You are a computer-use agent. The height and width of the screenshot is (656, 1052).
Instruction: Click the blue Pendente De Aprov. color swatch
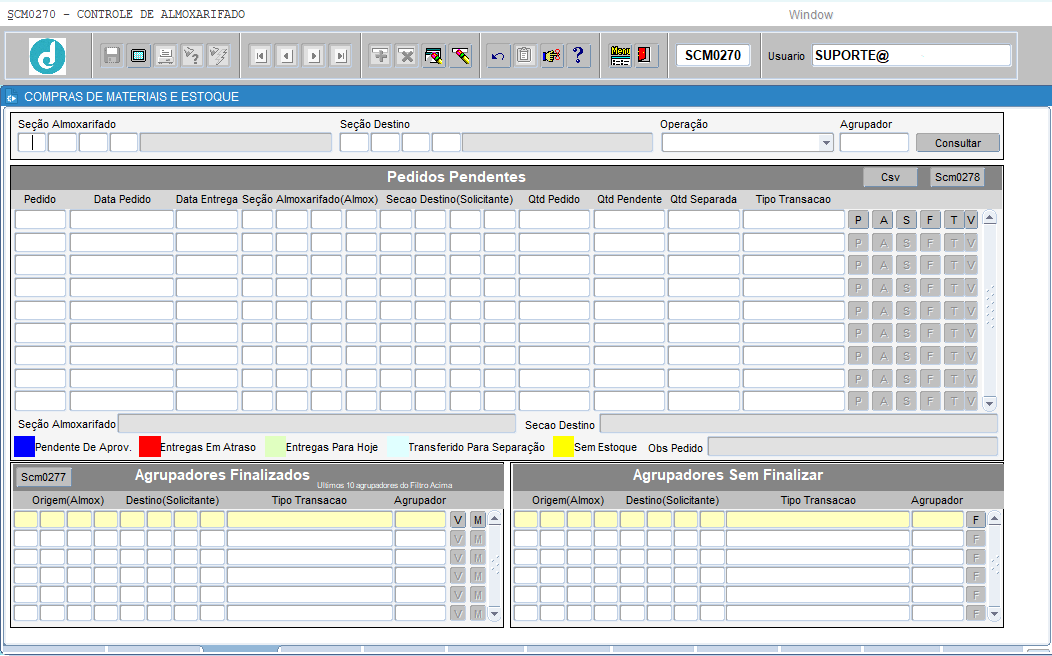point(24,446)
